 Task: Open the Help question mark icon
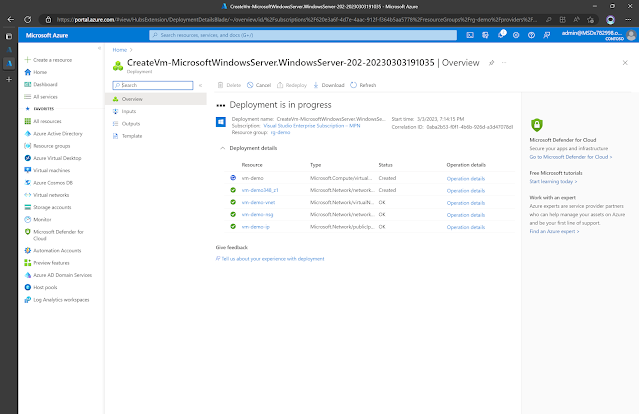(x=531, y=35)
